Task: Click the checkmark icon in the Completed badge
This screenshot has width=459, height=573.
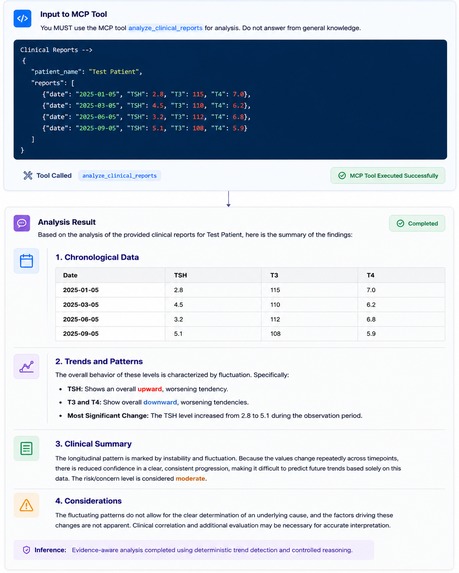Action: (401, 223)
